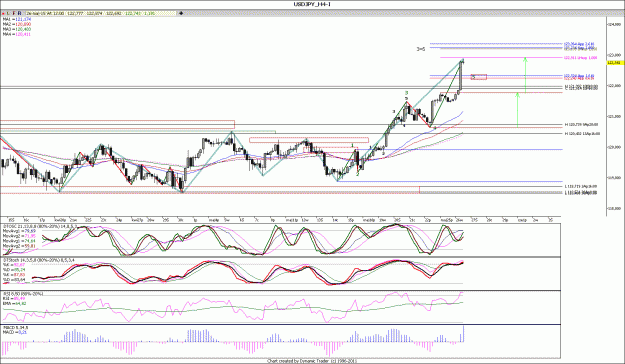Click the MACD value readout
The height and width of the screenshot is (364, 625).
pyautogui.click(x=14, y=332)
